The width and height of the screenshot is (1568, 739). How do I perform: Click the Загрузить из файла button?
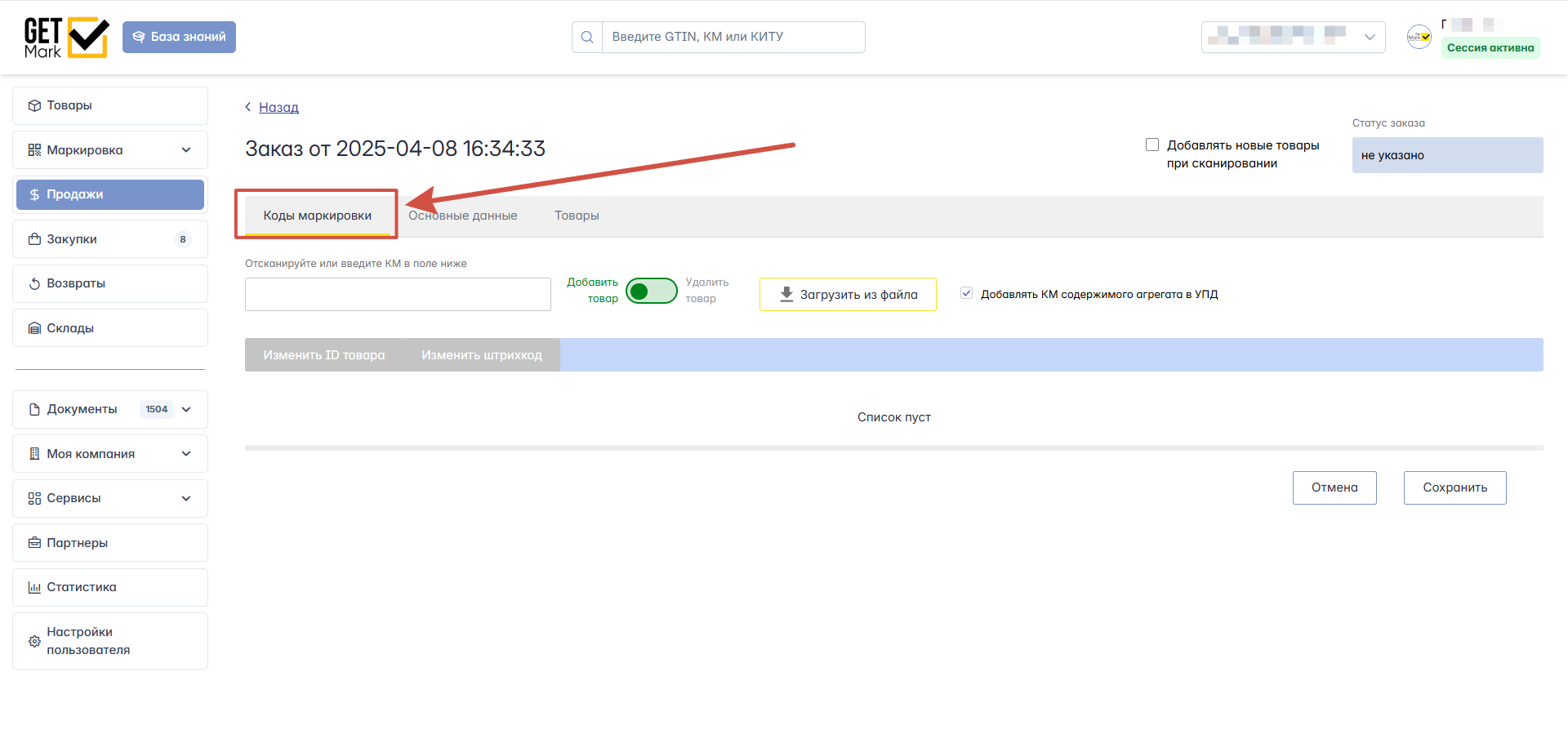click(x=848, y=294)
